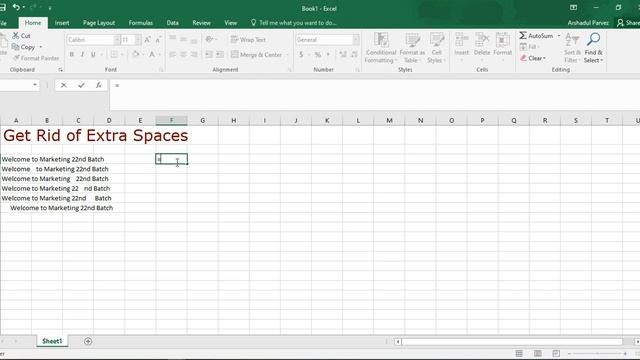Toggle Bold formatting
Screen dimensions: 640x360
(71, 54)
